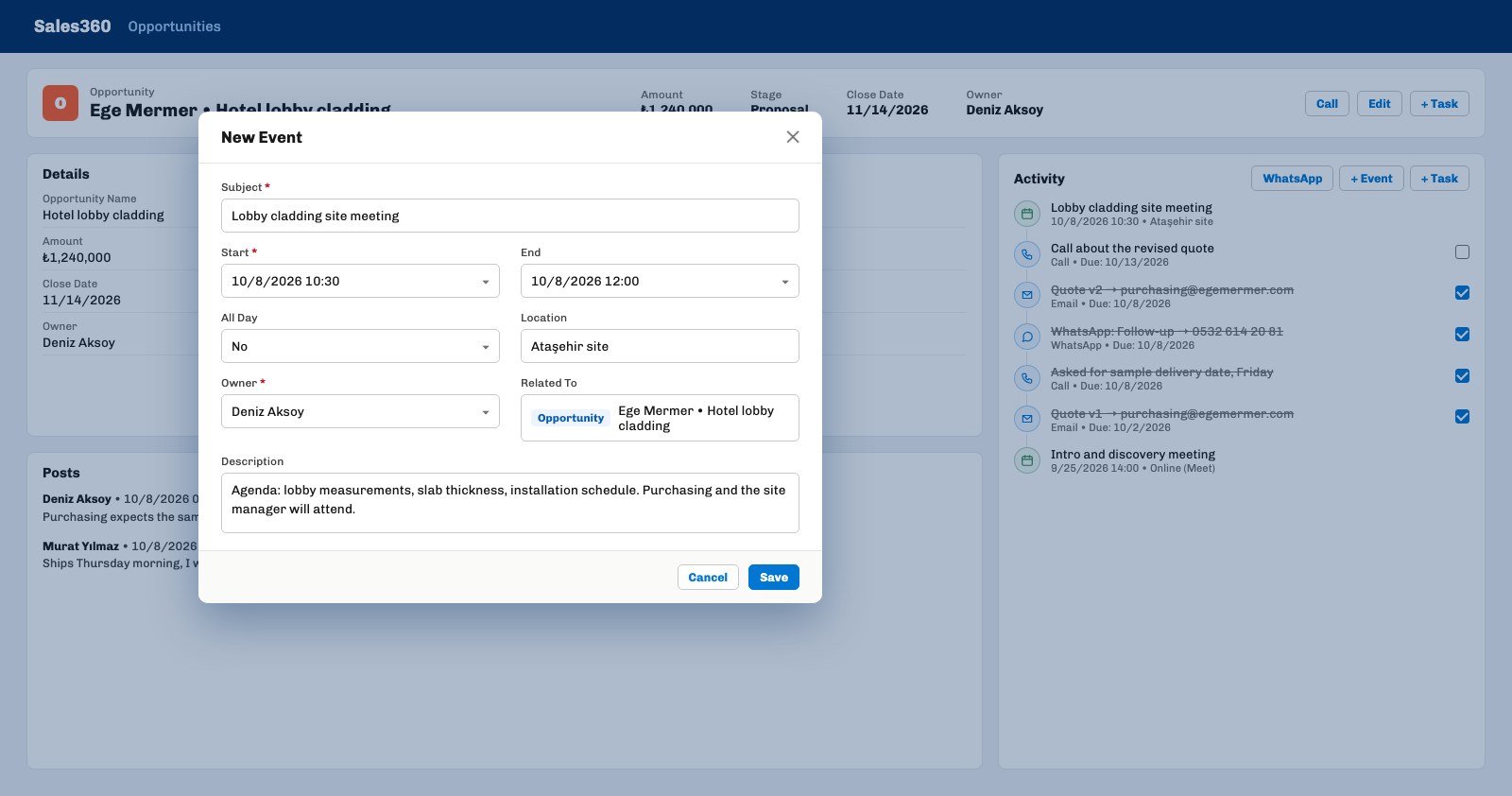Click Deniz Aksoy post author name
This screenshot has width=1512, height=796.
coord(77,499)
